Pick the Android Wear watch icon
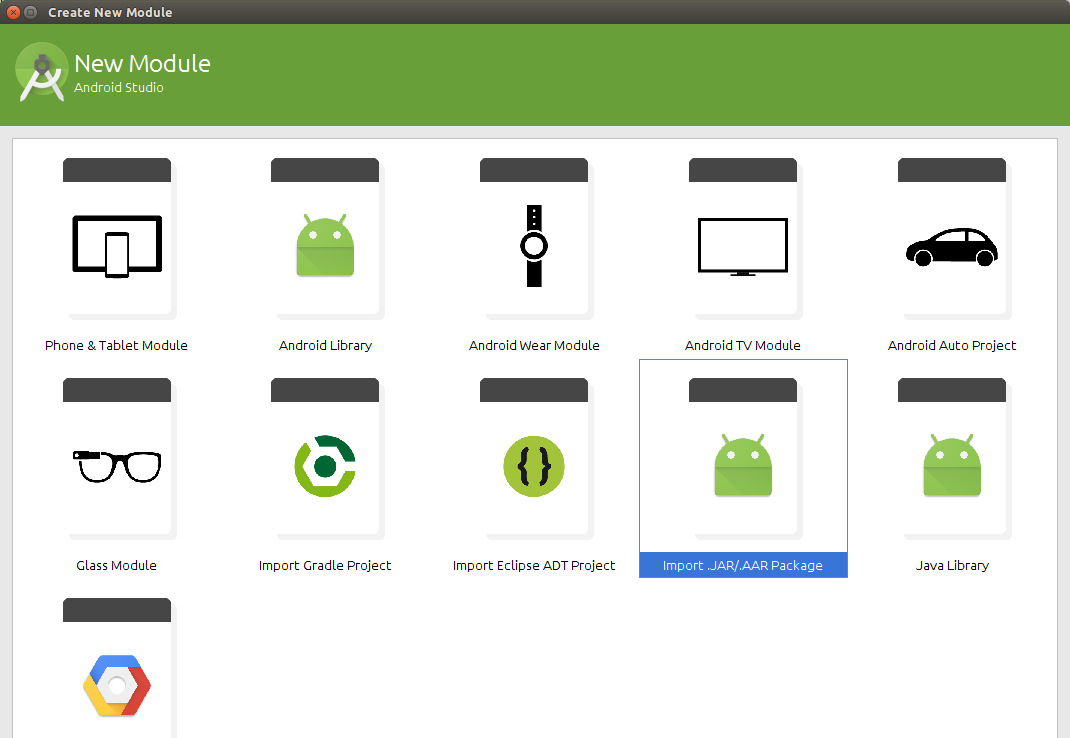This screenshot has height=738, width=1070. pyautogui.click(x=534, y=246)
